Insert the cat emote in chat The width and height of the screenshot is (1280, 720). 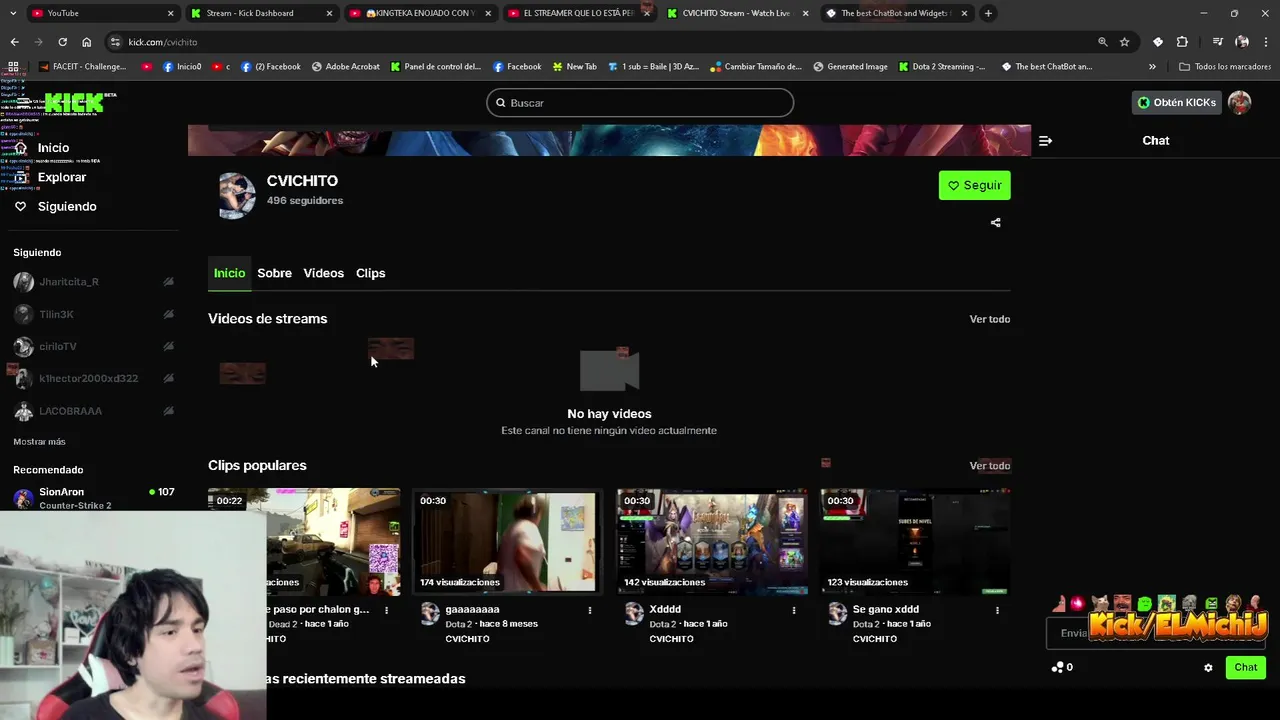(x=1100, y=604)
